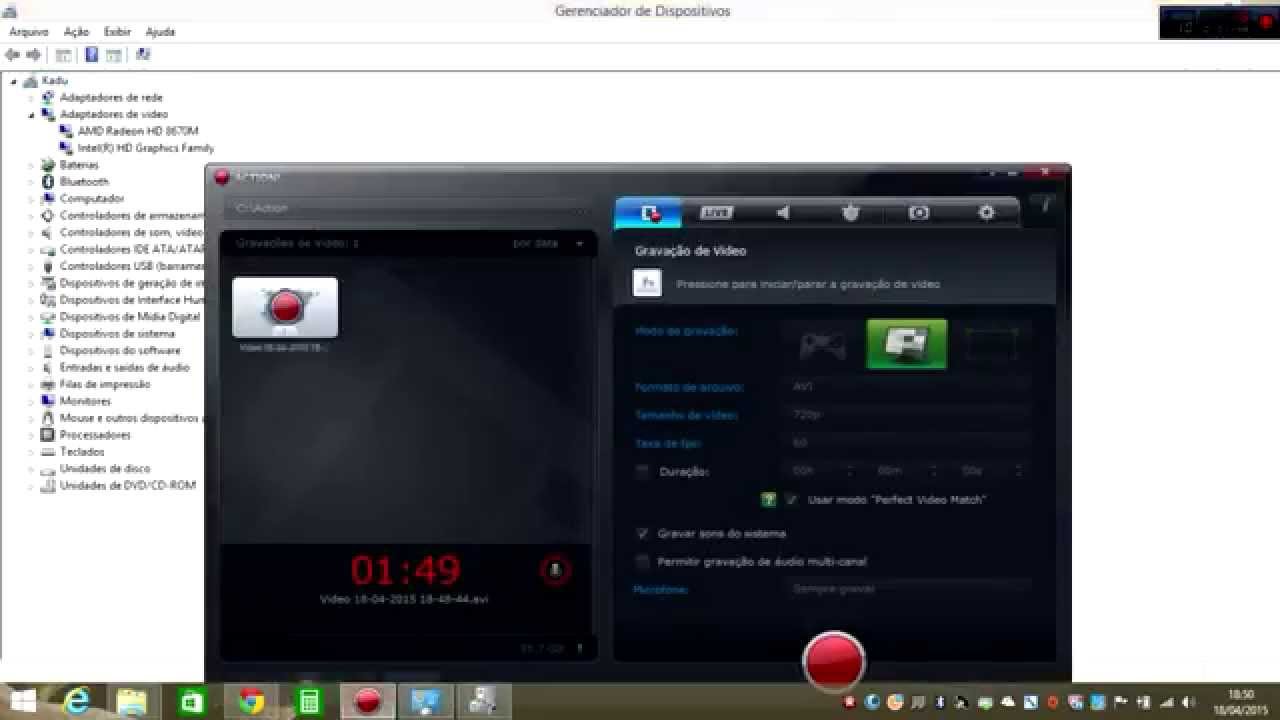Toggle 'Usar modo Perfect Video Match' checkbox
This screenshot has height=720, width=1280.
(x=791, y=499)
